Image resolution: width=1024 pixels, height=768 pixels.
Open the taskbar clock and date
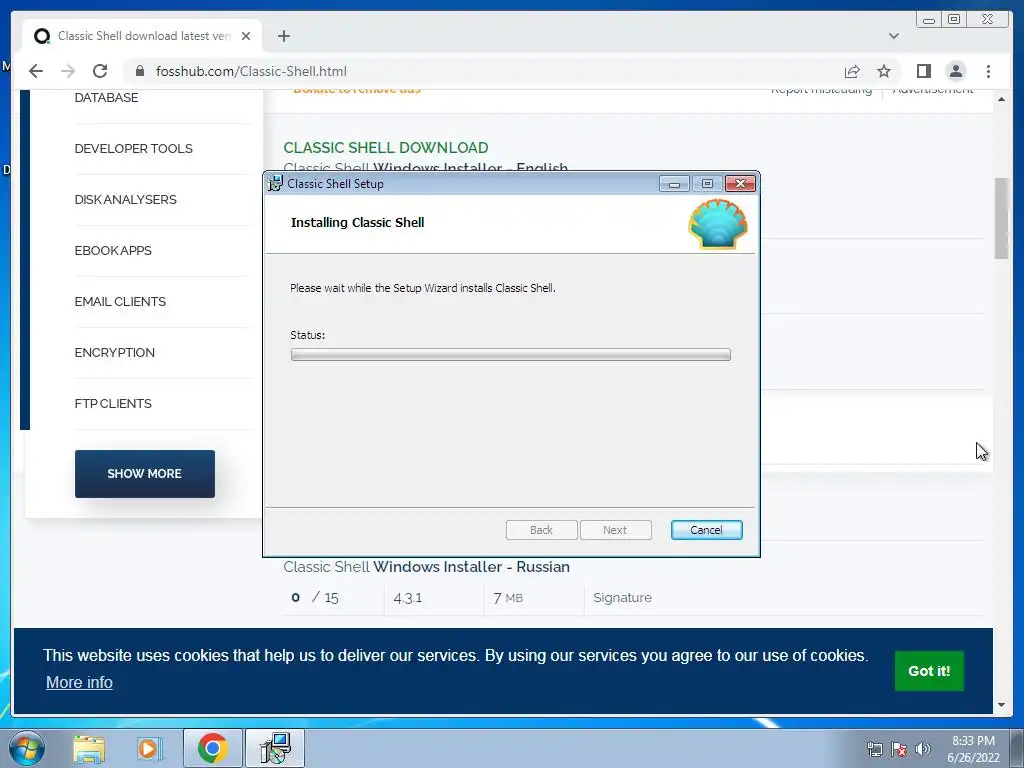(973, 749)
